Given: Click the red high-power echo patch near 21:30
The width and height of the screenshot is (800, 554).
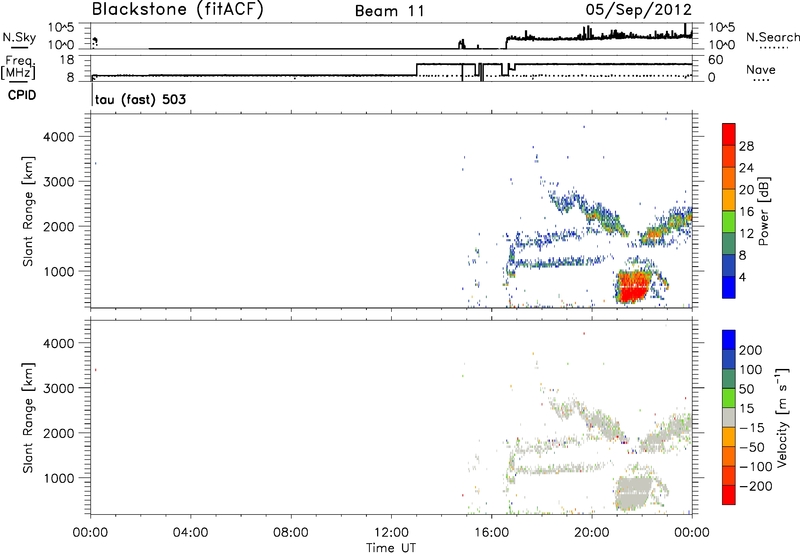Looking at the screenshot, I should [634, 287].
